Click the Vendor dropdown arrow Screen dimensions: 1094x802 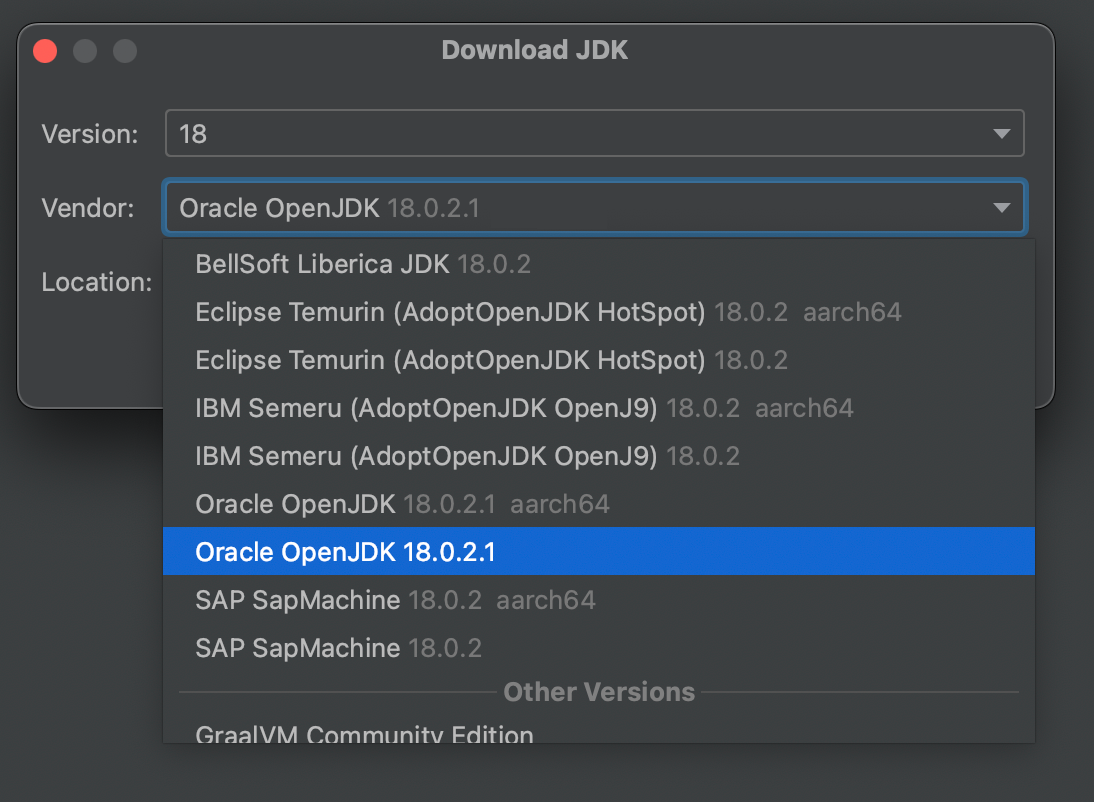point(1001,207)
